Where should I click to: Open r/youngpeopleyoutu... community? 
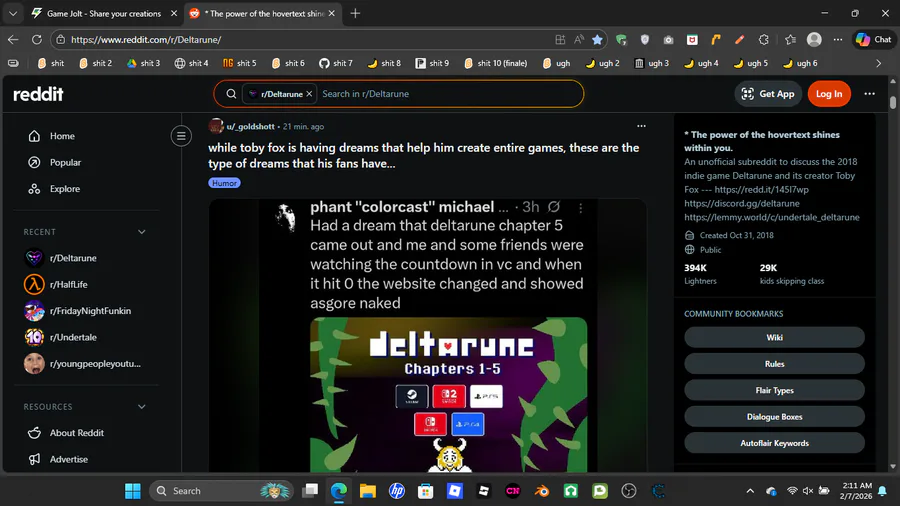pos(95,364)
